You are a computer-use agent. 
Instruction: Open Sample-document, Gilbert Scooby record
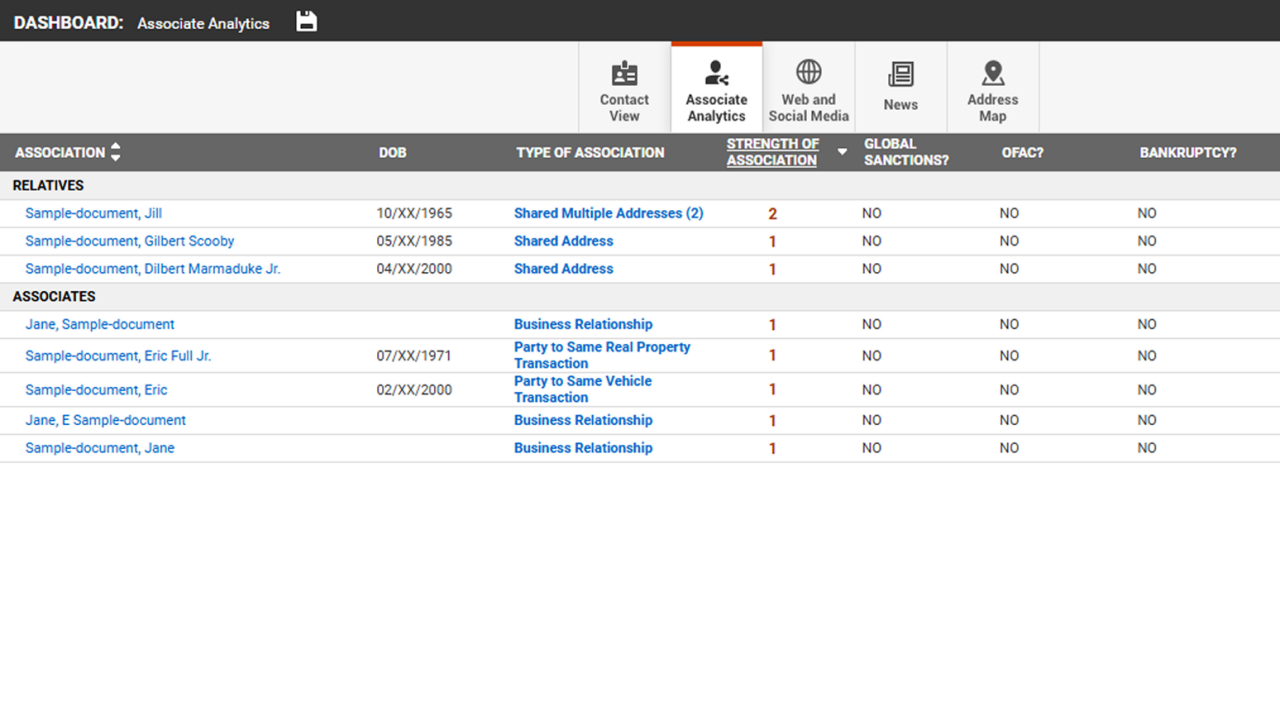(130, 241)
